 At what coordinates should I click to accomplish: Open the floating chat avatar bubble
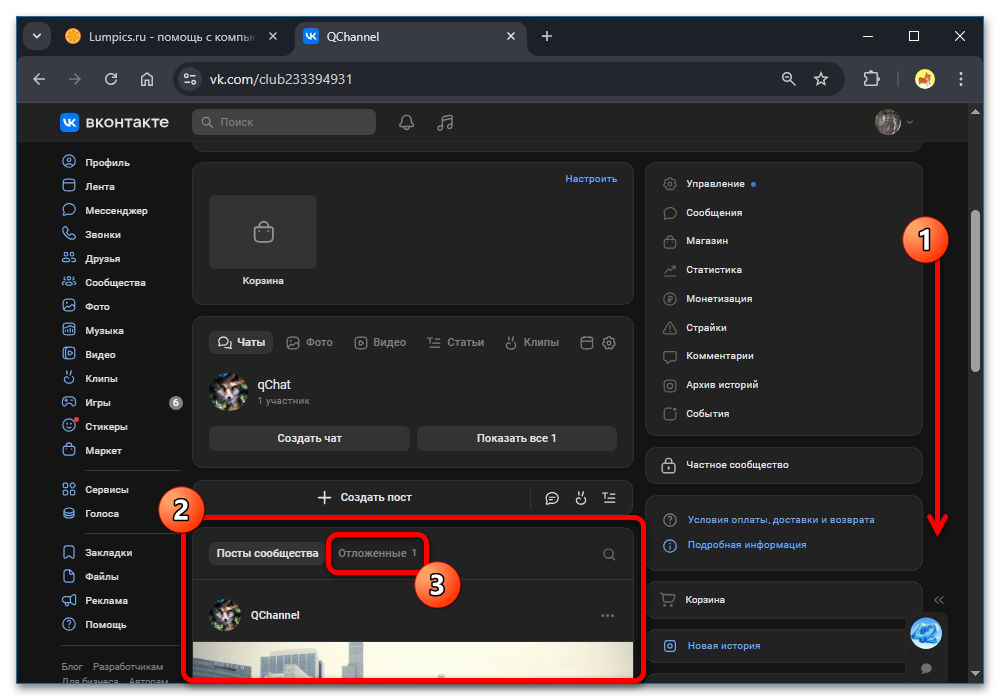(925, 633)
